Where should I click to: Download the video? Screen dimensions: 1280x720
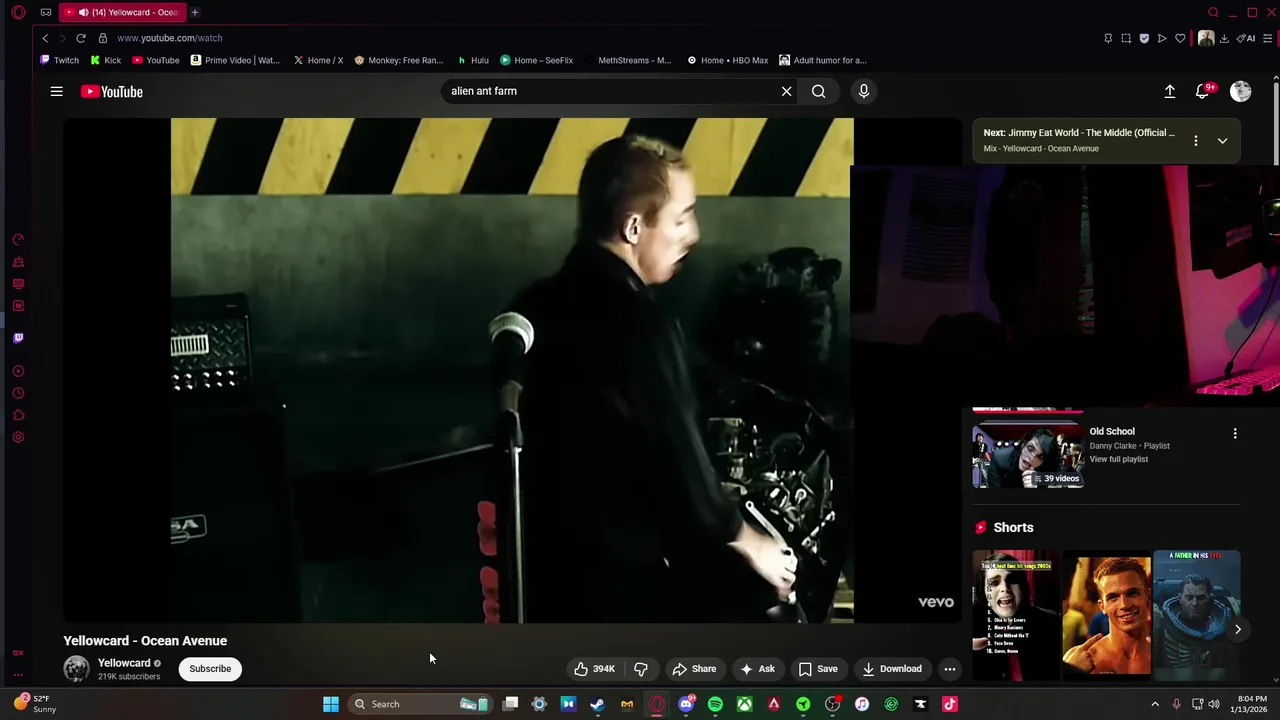pos(892,669)
